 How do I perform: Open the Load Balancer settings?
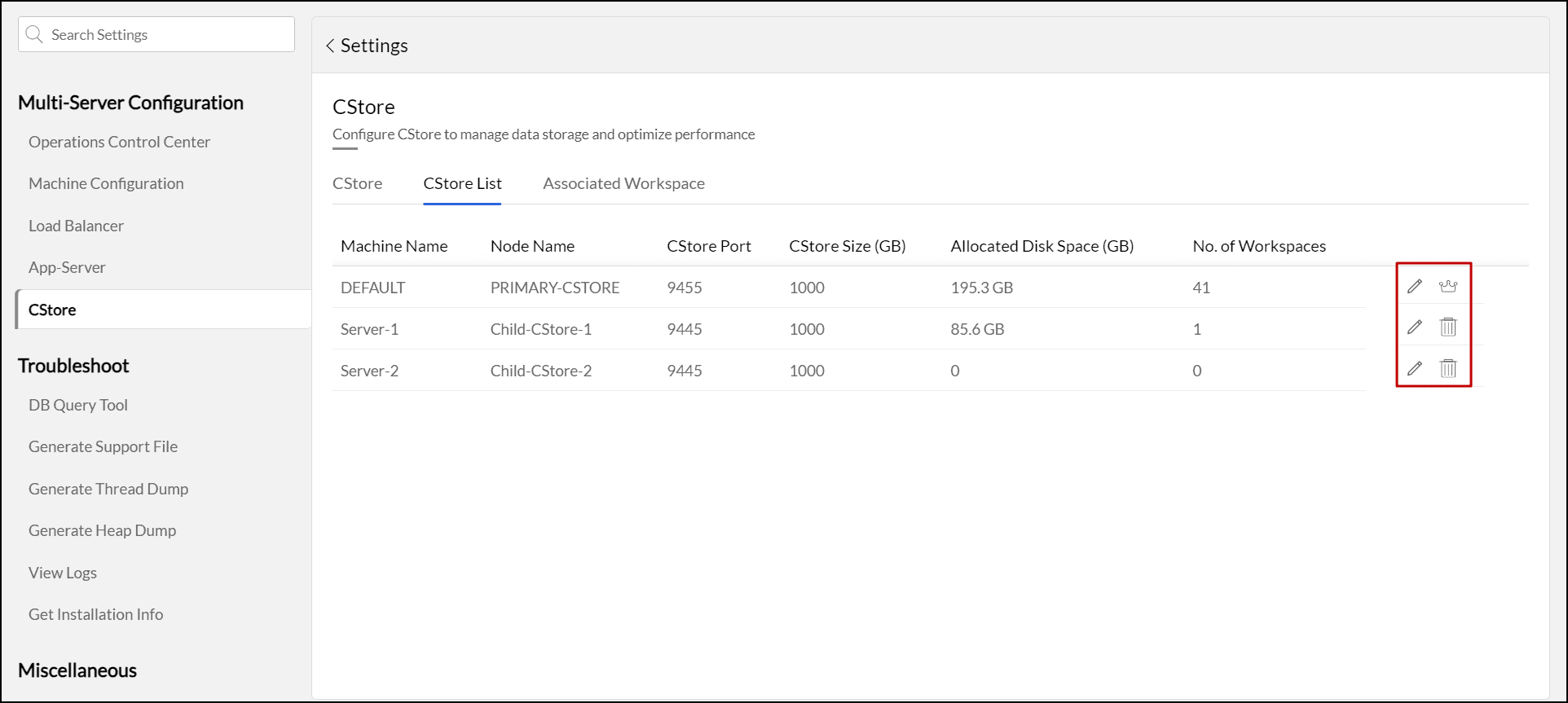click(x=76, y=226)
